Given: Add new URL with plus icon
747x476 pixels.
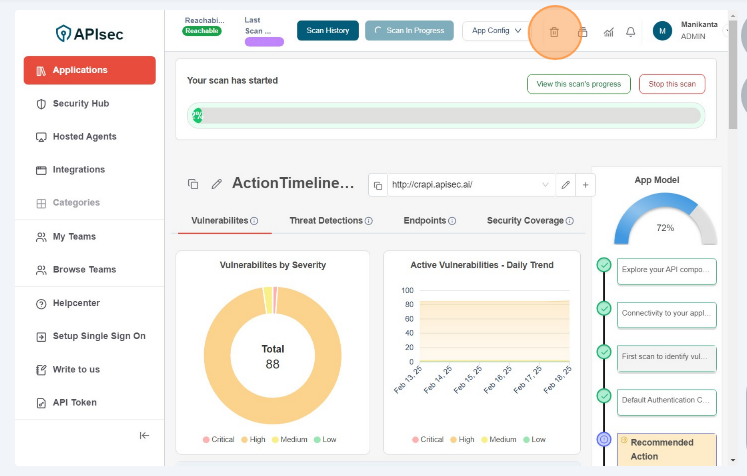Looking at the screenshot, I should pos(586,185).
